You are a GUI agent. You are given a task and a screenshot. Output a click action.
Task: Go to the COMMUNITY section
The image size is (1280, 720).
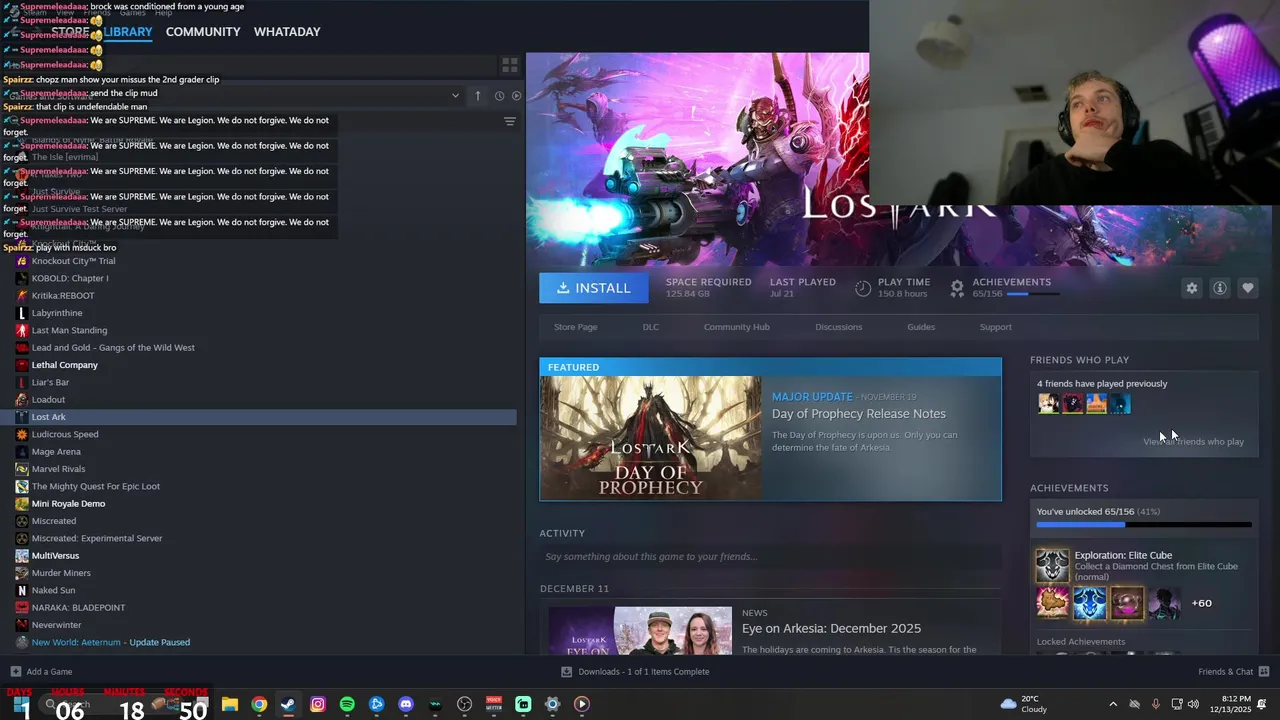coord(203,32)
